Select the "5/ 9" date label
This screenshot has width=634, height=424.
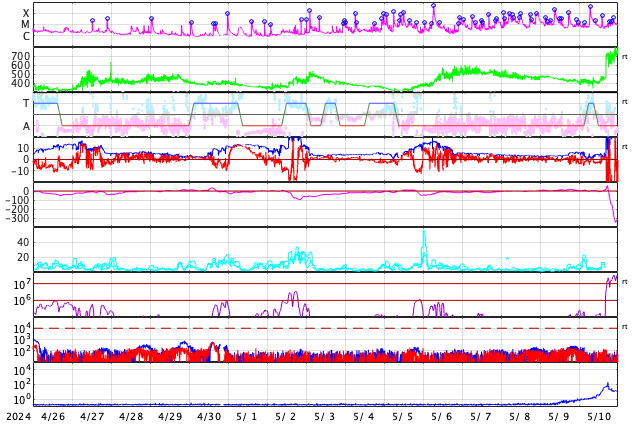pyautogui.click(x=559, y=417)
